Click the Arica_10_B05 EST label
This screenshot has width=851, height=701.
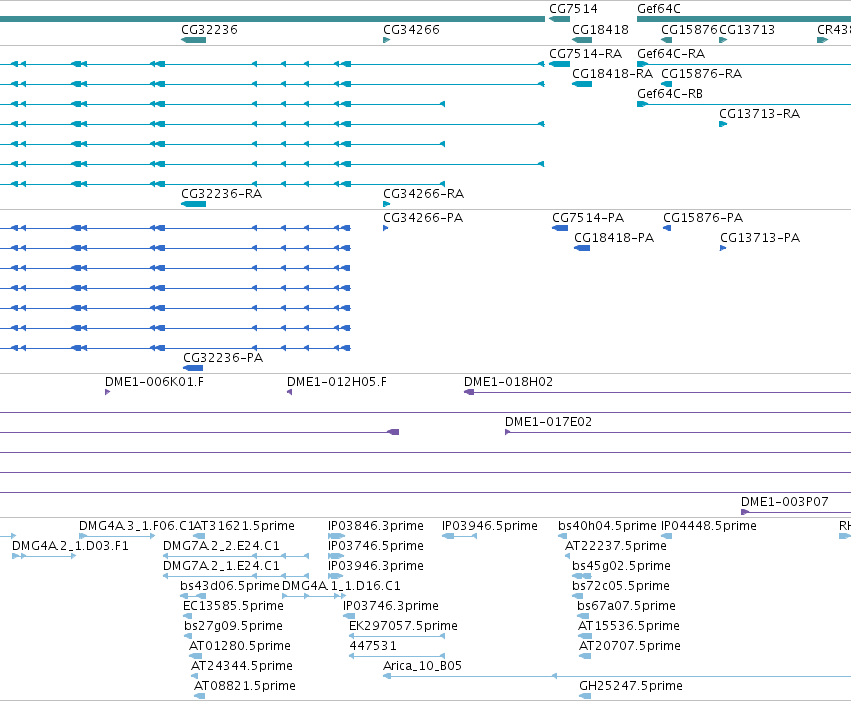tap(422, 666)
